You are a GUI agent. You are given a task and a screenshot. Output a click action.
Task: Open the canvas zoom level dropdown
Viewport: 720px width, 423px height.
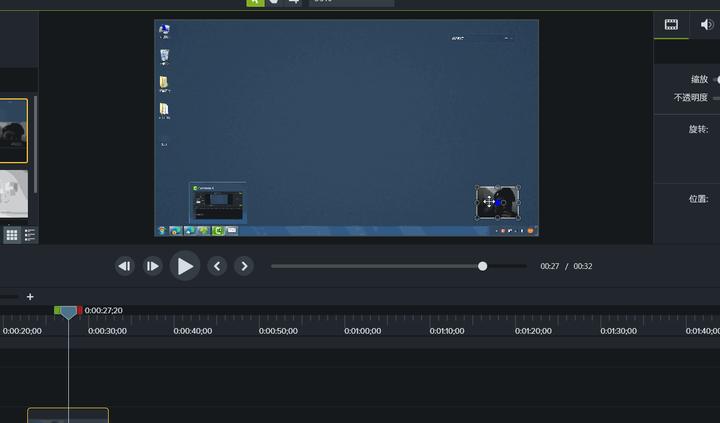(x=352, y=2)
